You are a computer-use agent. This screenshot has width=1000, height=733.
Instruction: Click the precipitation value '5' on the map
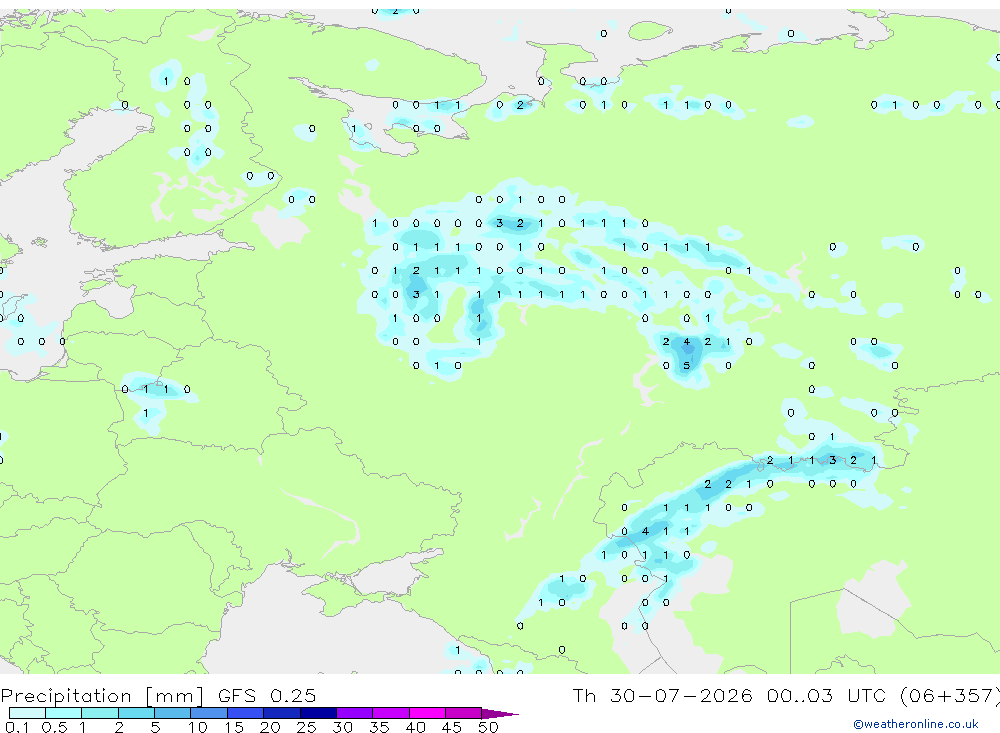pos(687,366)
